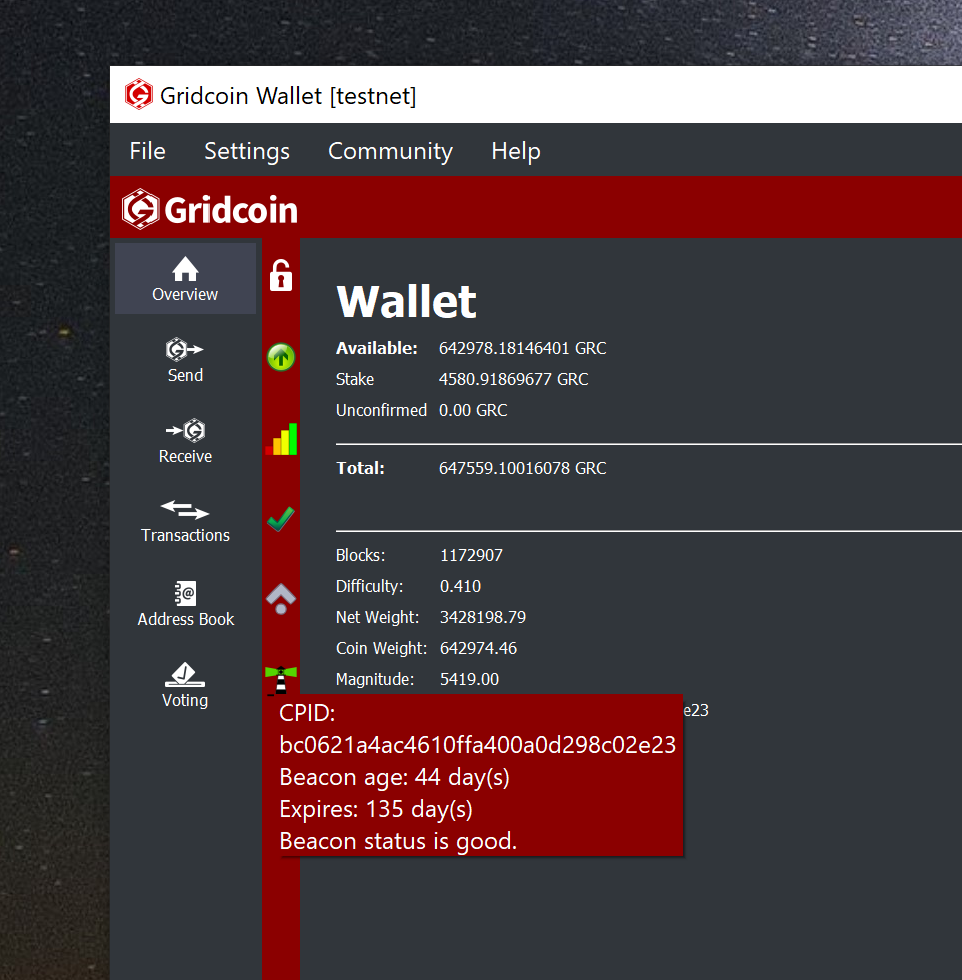Click the Stake amount 4580.91869677 GRC
The height and width of the screenshot is (980, 962).
[x=513, y=379]
